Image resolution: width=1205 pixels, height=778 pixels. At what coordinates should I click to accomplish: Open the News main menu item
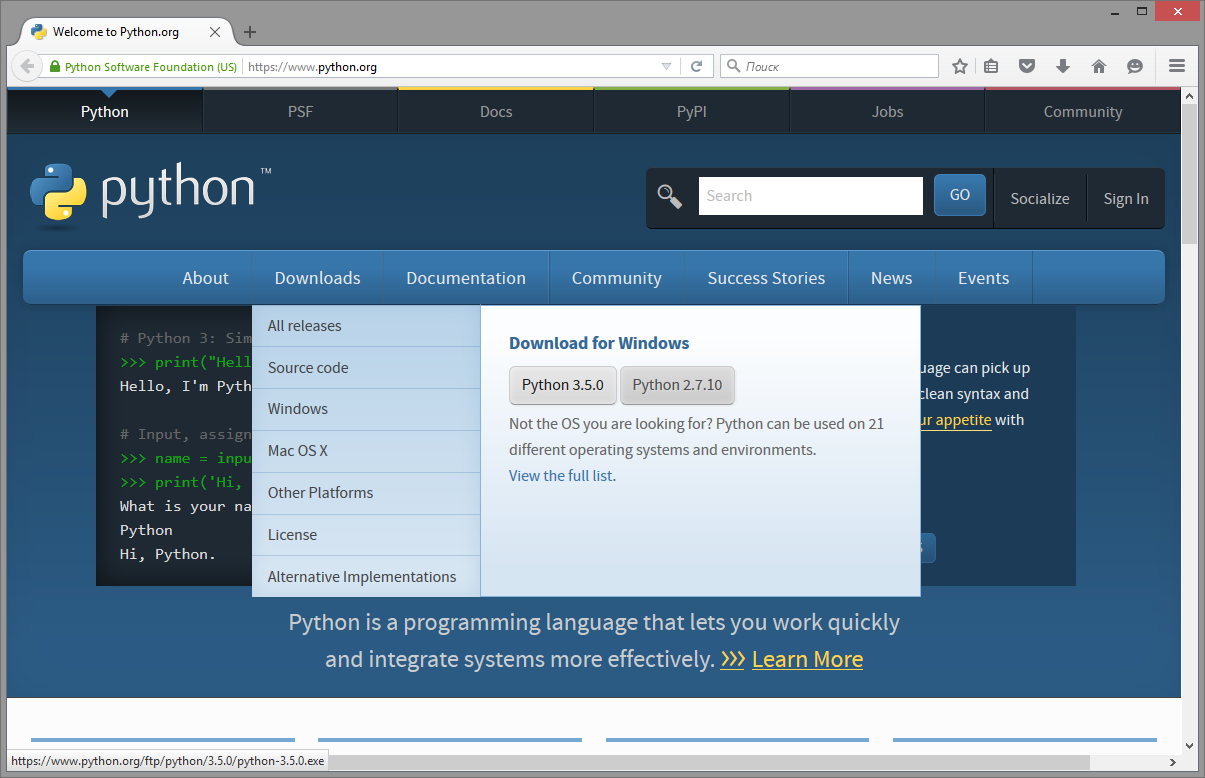pos(891,278)
